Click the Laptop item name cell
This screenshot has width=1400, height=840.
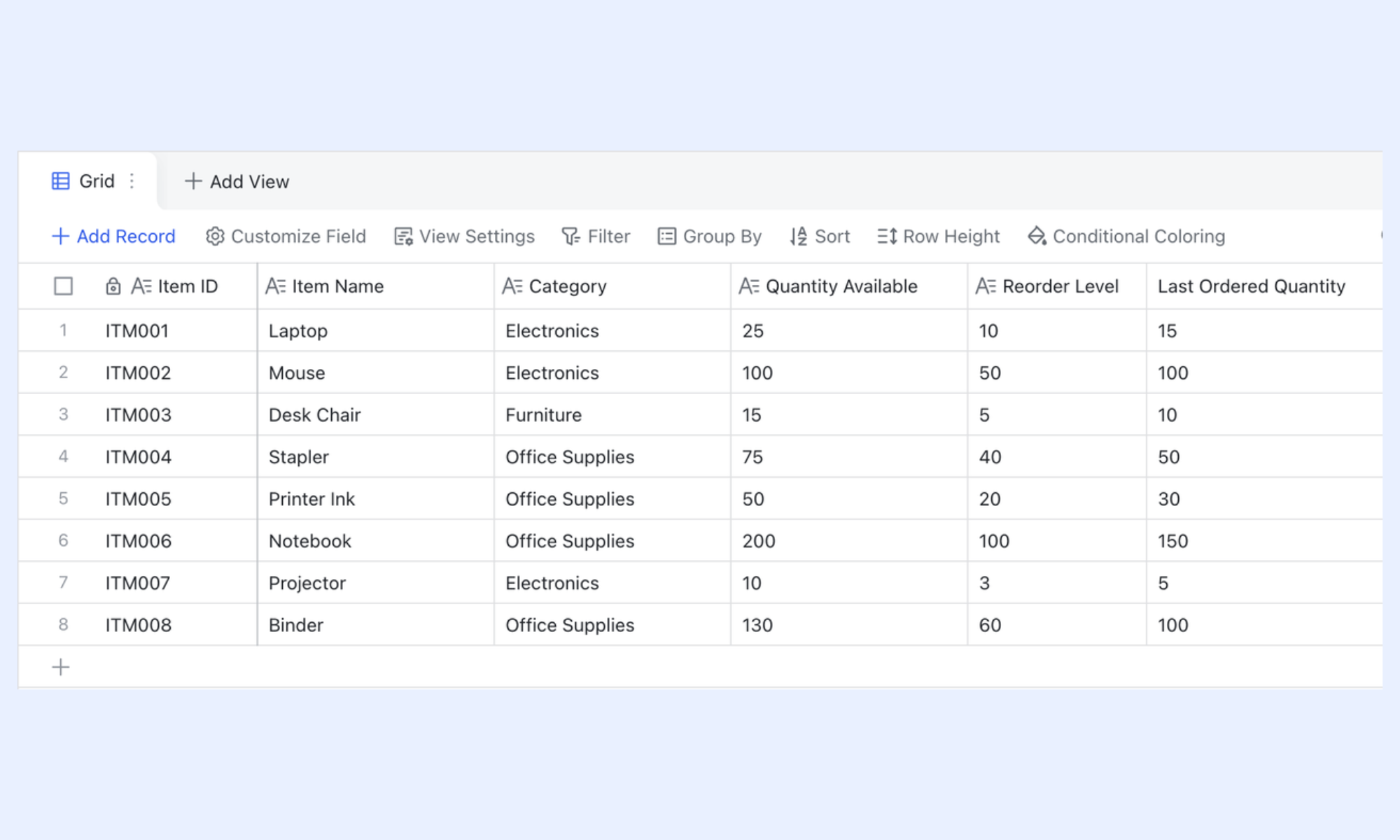[x=376, y=330]
